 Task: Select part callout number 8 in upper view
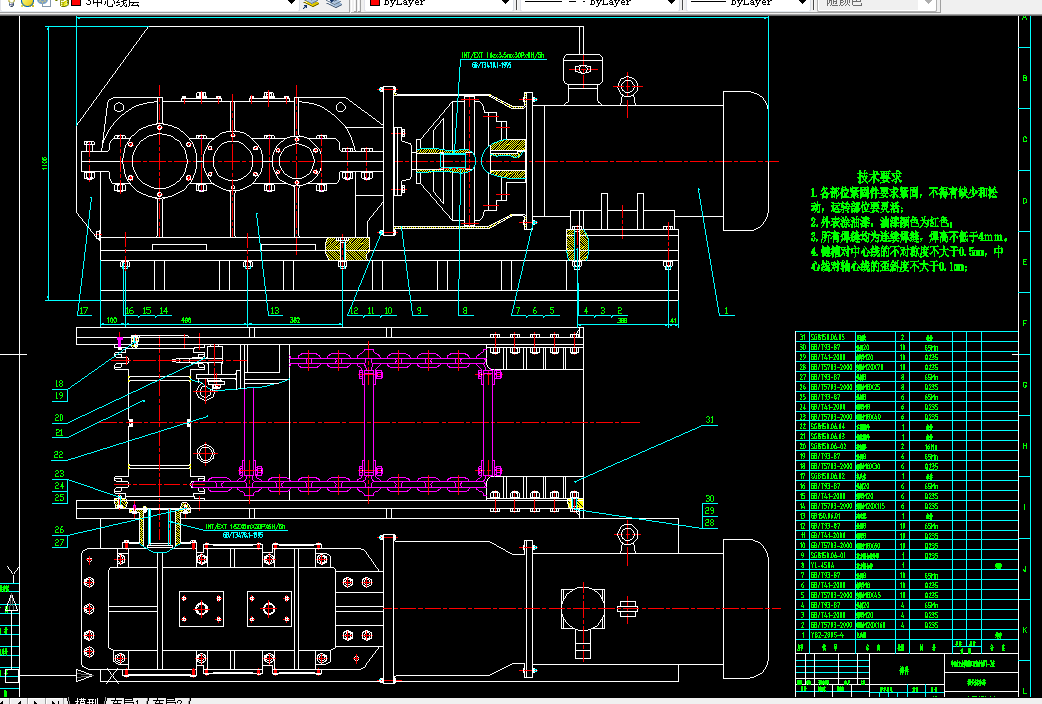465,310
